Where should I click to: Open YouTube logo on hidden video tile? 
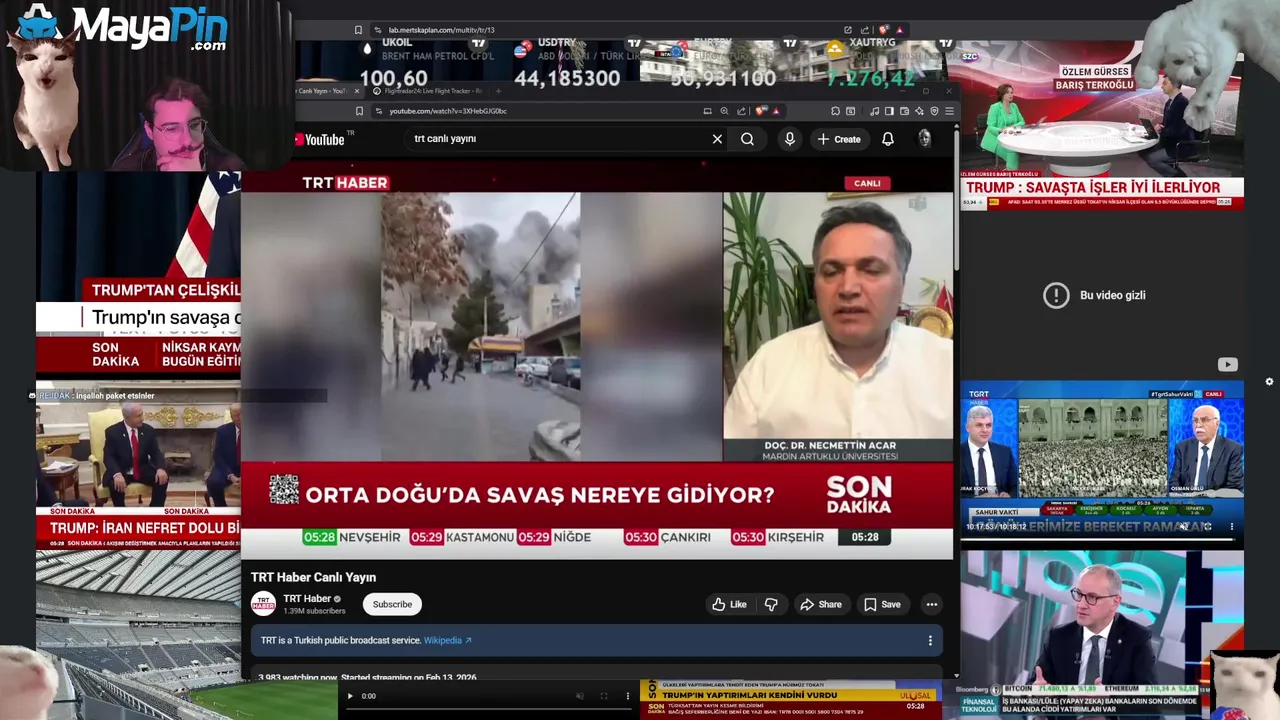[1227, 365]
